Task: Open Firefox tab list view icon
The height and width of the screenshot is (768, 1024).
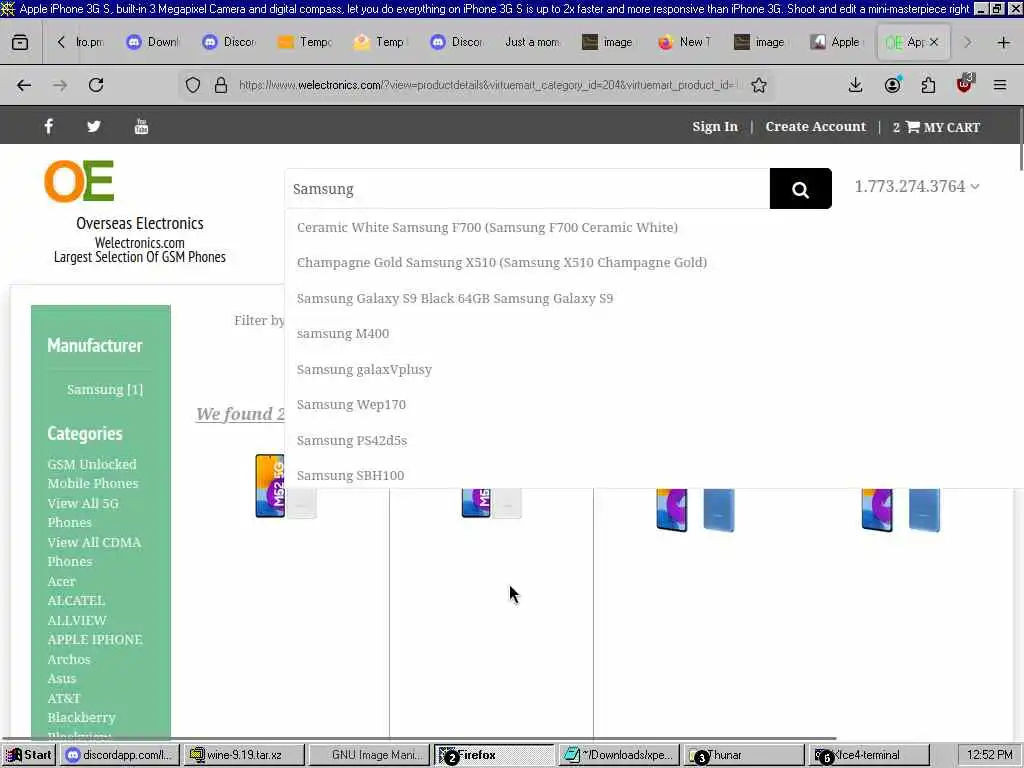Action: [x=20, y=42]
